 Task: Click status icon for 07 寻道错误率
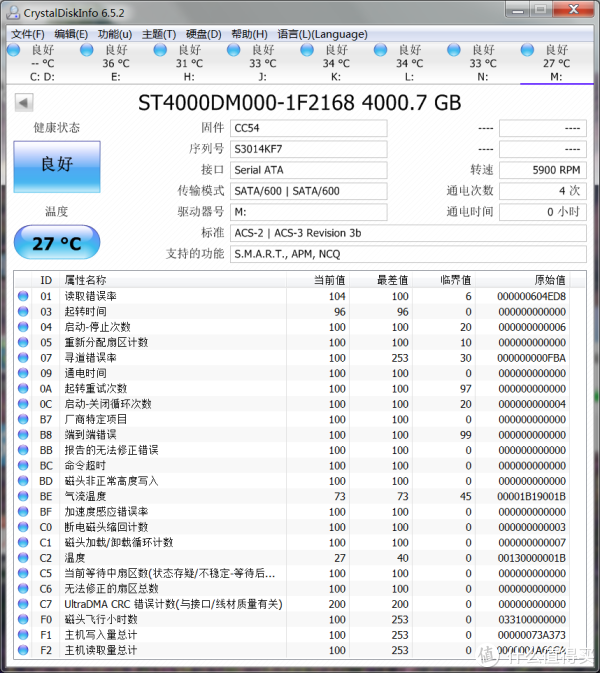click(23, 358)
